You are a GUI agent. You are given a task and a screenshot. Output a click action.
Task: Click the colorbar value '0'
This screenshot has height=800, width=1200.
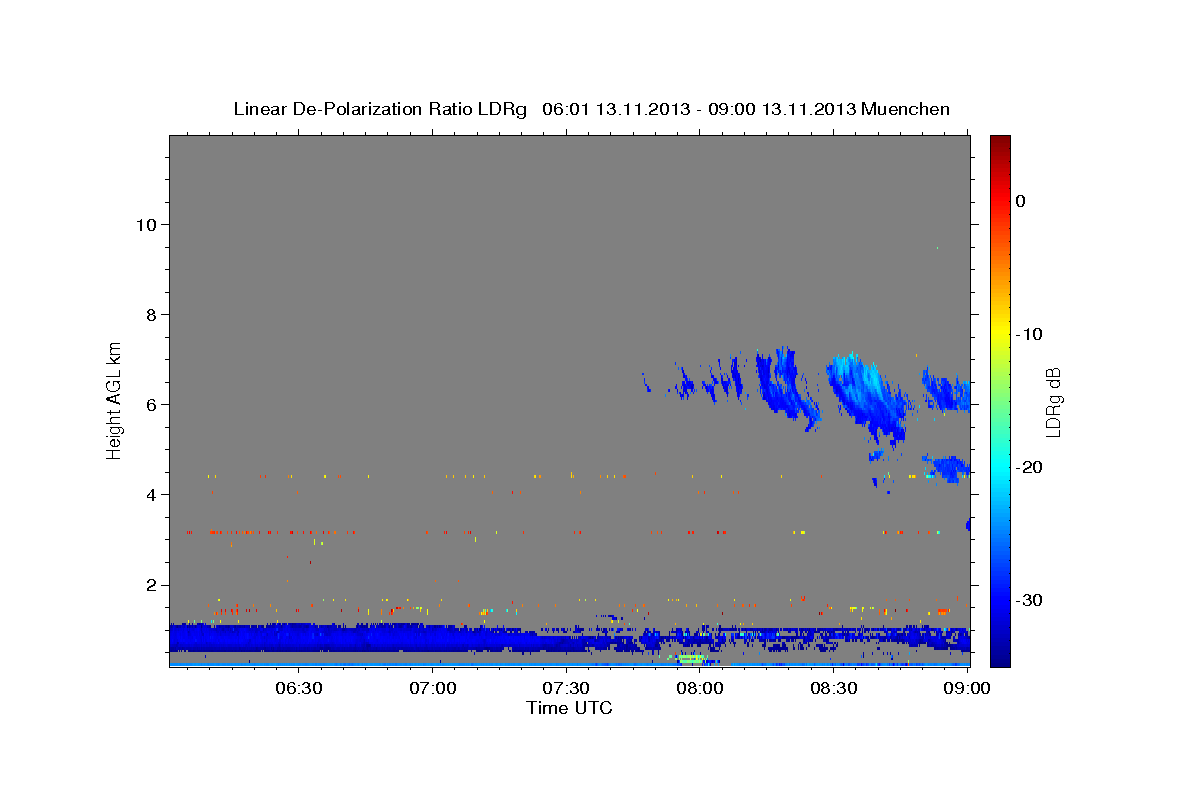click(1020, 201)
